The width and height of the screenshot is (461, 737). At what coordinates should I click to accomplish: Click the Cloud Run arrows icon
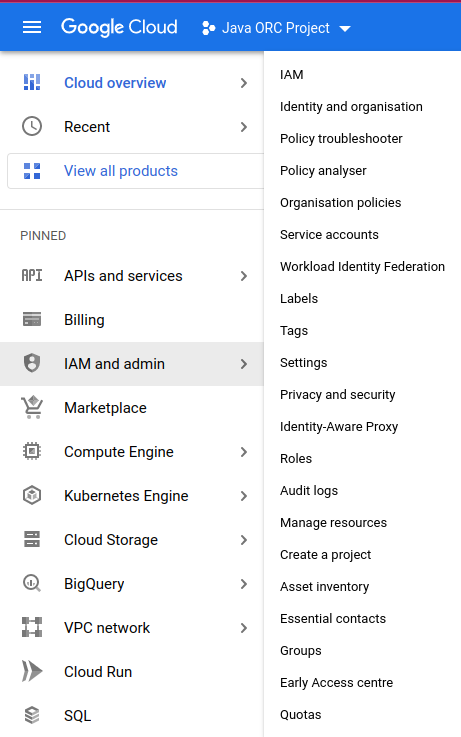[32, 671]
